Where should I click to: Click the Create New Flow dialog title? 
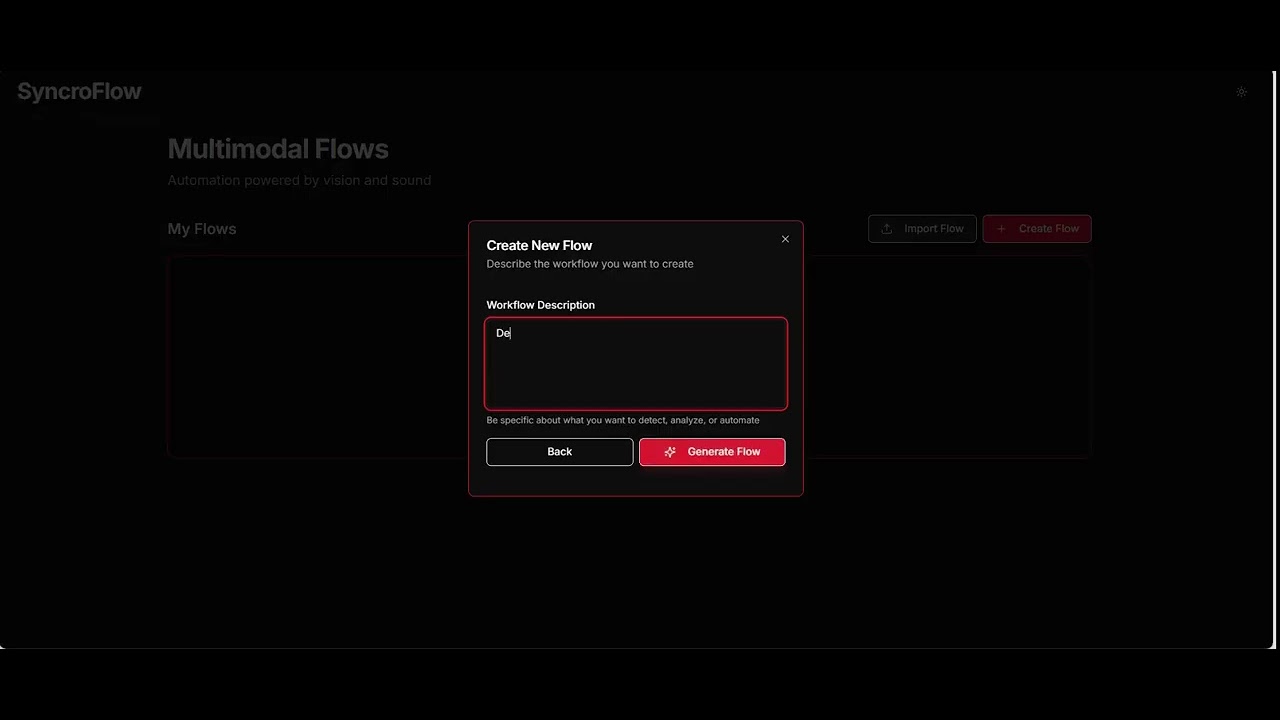(539, 245)
